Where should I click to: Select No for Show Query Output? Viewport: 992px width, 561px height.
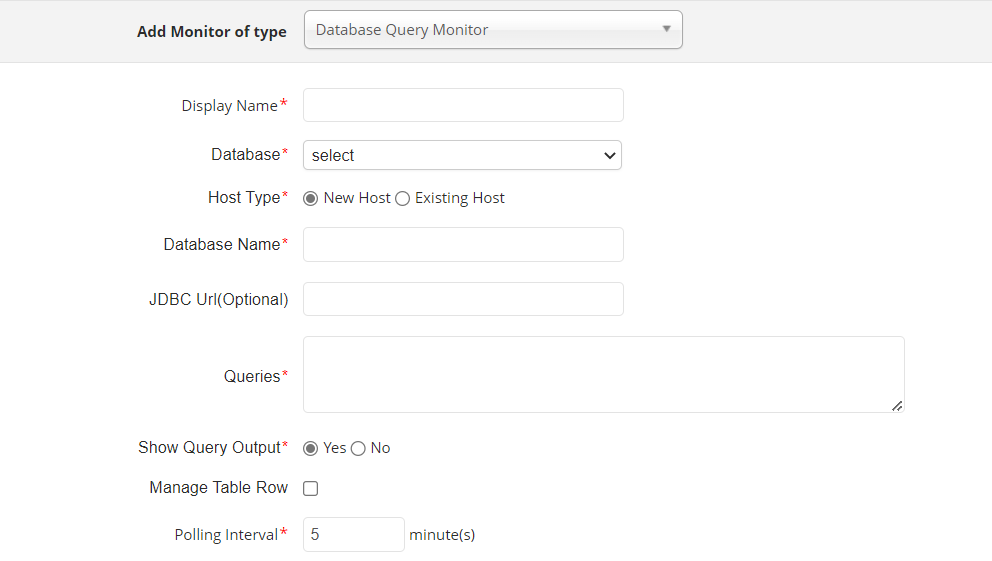pos(358,448)
